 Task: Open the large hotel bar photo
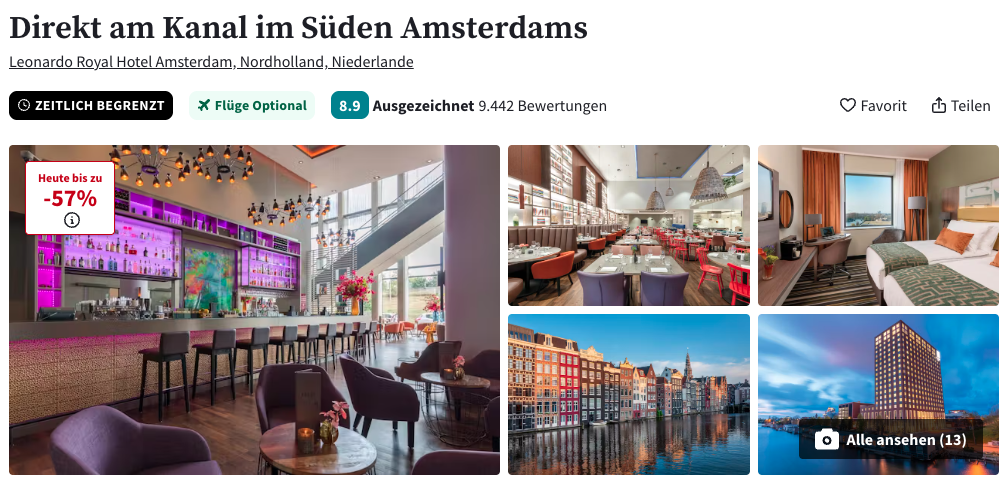[254, 310]
